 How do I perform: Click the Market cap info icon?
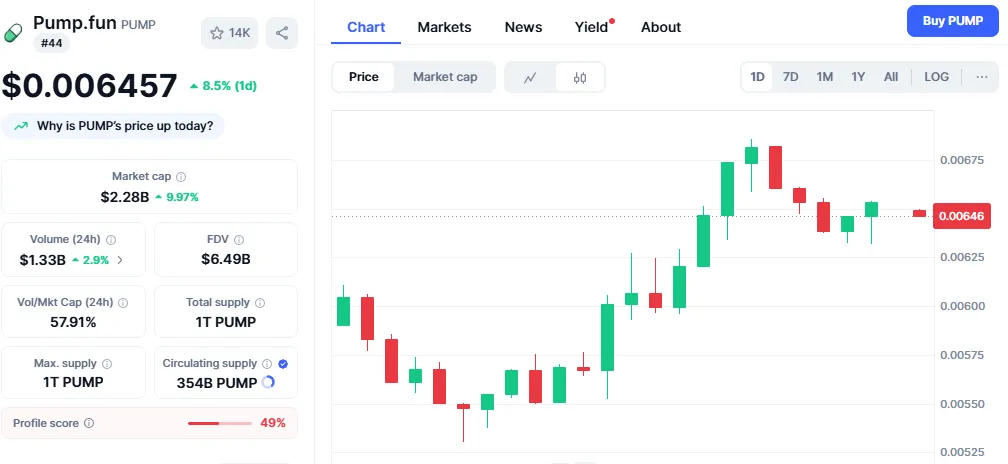click(181, 177)
